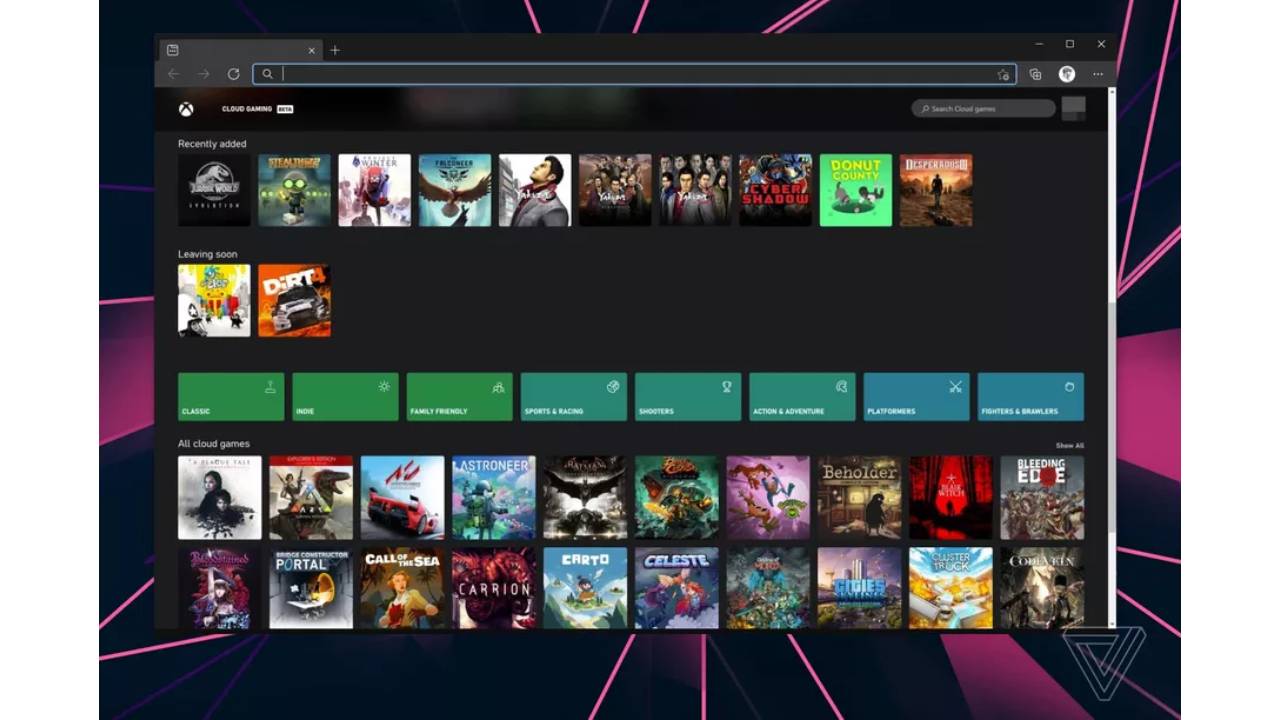This screenshot has width=1280, height=720.
Task: Open the Fighters & Brawlers category tile
Action: (1031, 397)
